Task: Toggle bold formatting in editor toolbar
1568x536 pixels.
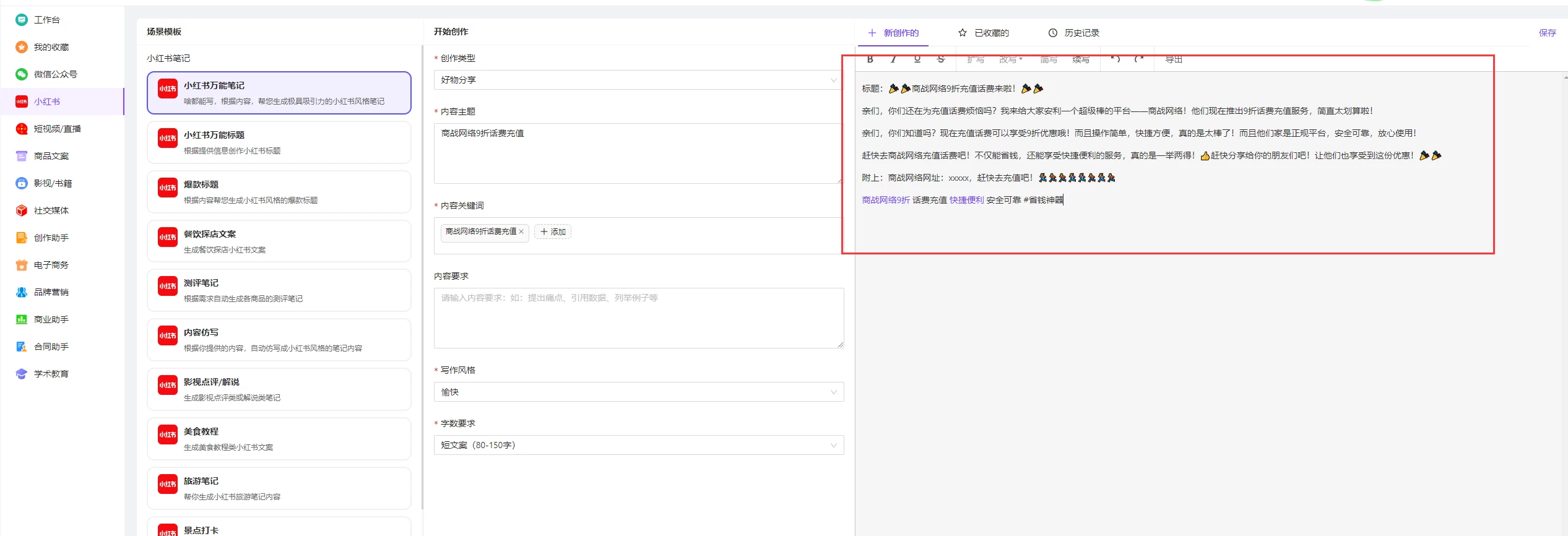Action: (x=870, y=59)
